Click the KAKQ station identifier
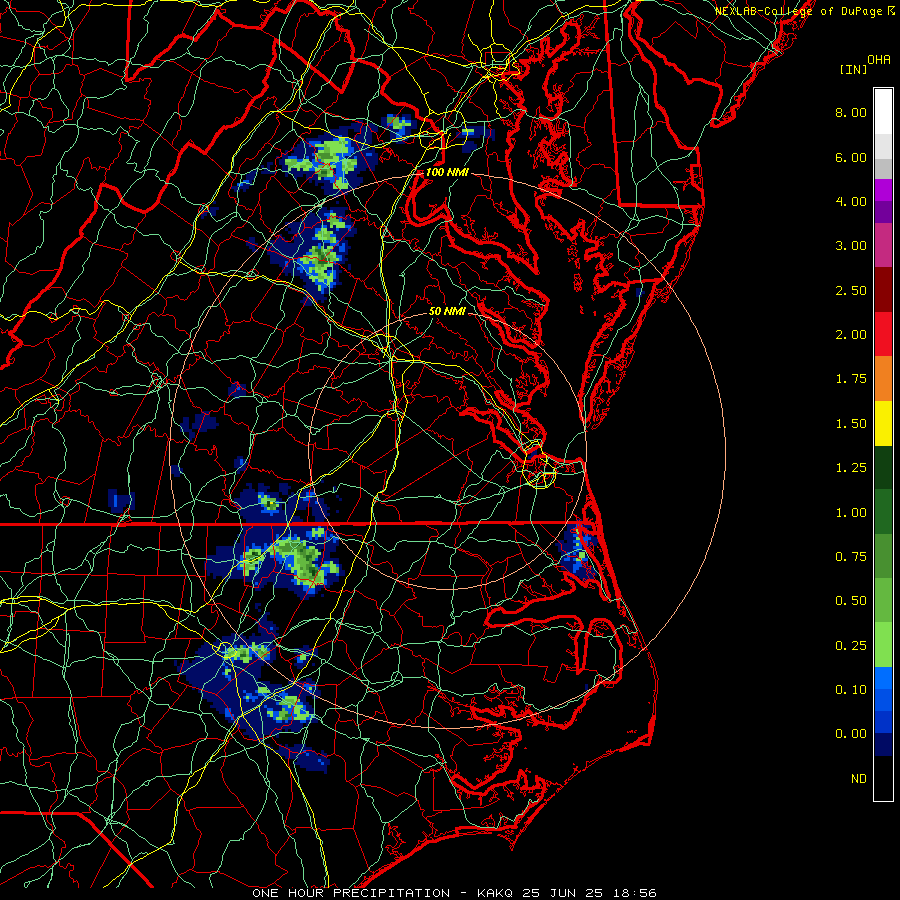The image size is (900, 900). tap(496, 893)
